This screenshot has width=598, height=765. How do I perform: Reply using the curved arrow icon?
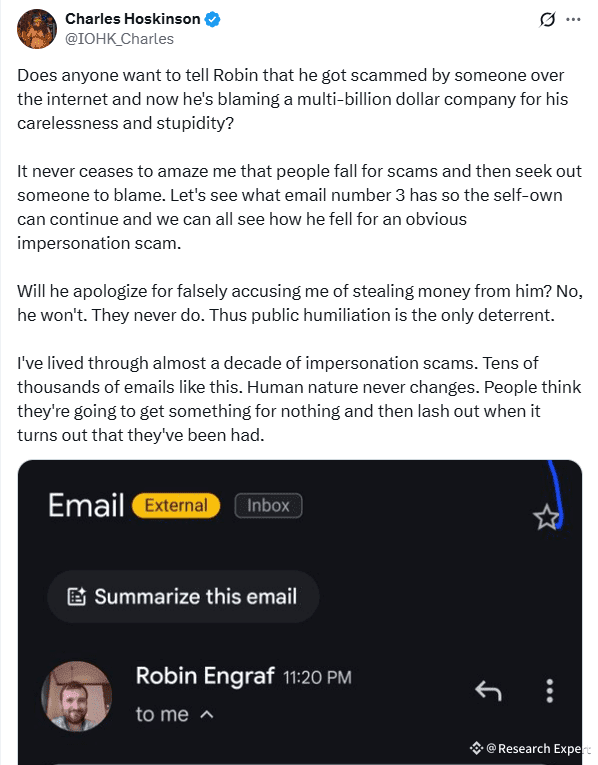(x=488, y=690)
